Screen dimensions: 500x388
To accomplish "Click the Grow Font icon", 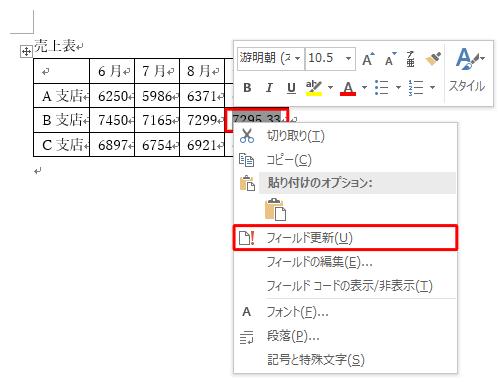I will [x=368, y=59].
